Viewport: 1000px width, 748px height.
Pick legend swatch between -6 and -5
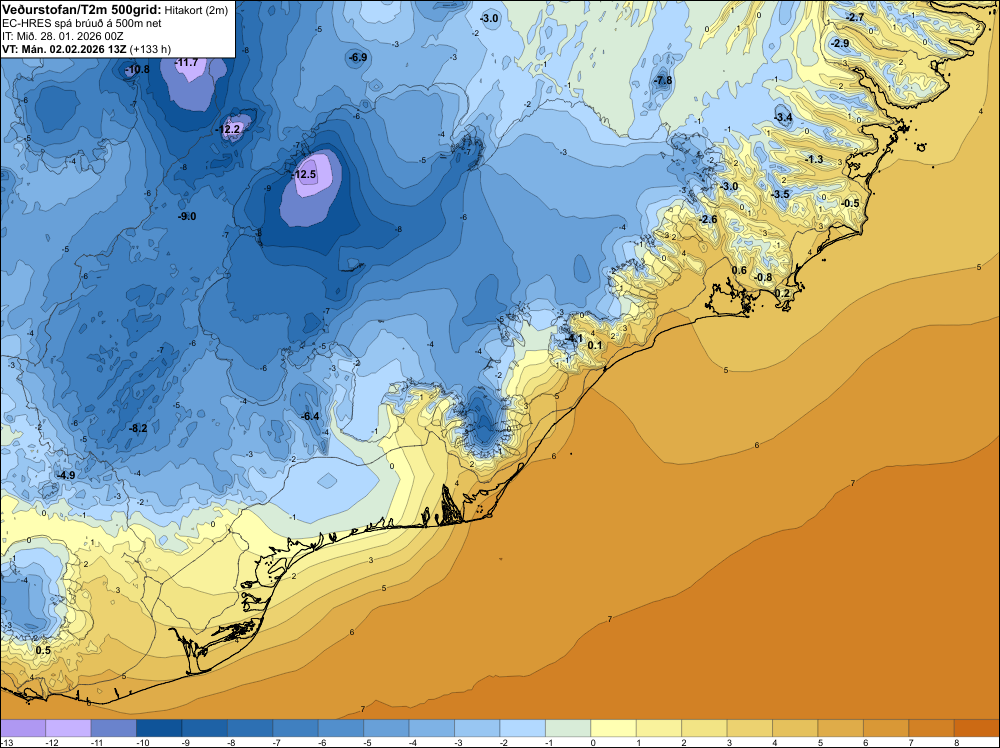click(341, 728)
